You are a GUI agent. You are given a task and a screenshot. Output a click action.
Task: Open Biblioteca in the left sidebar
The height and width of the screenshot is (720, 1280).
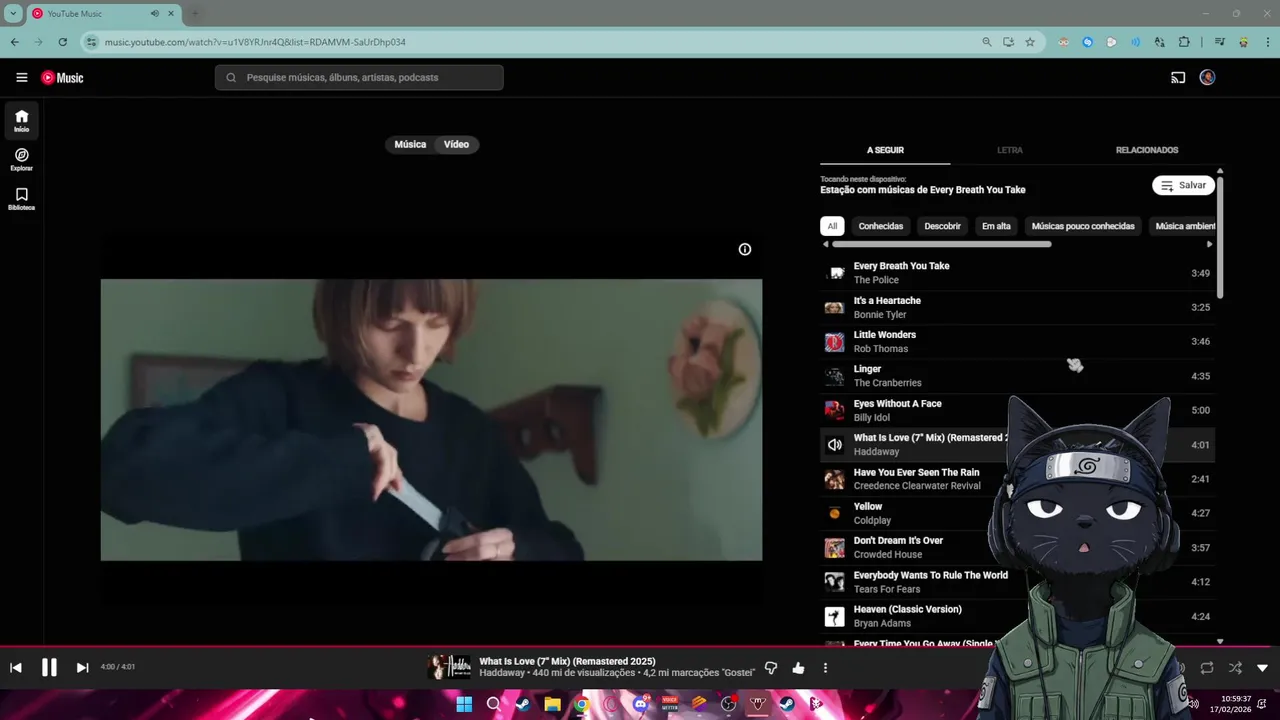tap(21, 198)
